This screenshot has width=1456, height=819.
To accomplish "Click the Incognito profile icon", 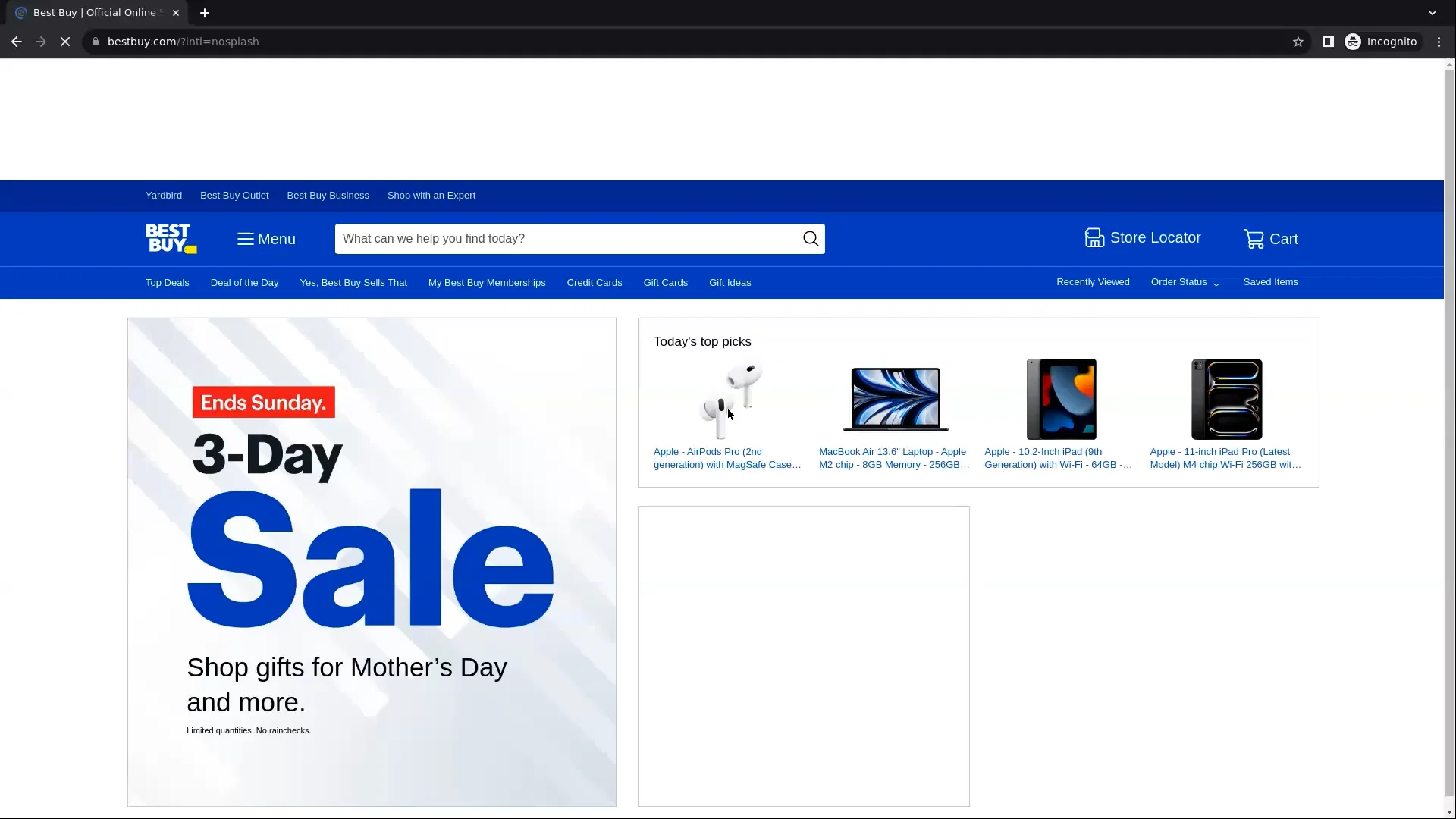I will click(x=1354, y=42).
